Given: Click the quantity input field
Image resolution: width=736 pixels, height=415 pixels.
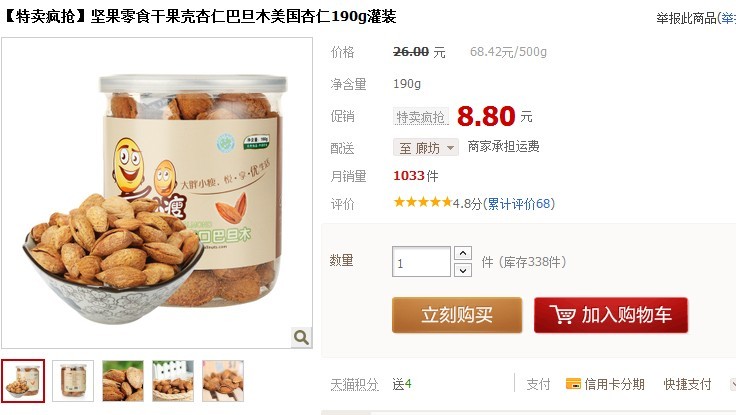Looking at the screenshot, I should point(422,261).
